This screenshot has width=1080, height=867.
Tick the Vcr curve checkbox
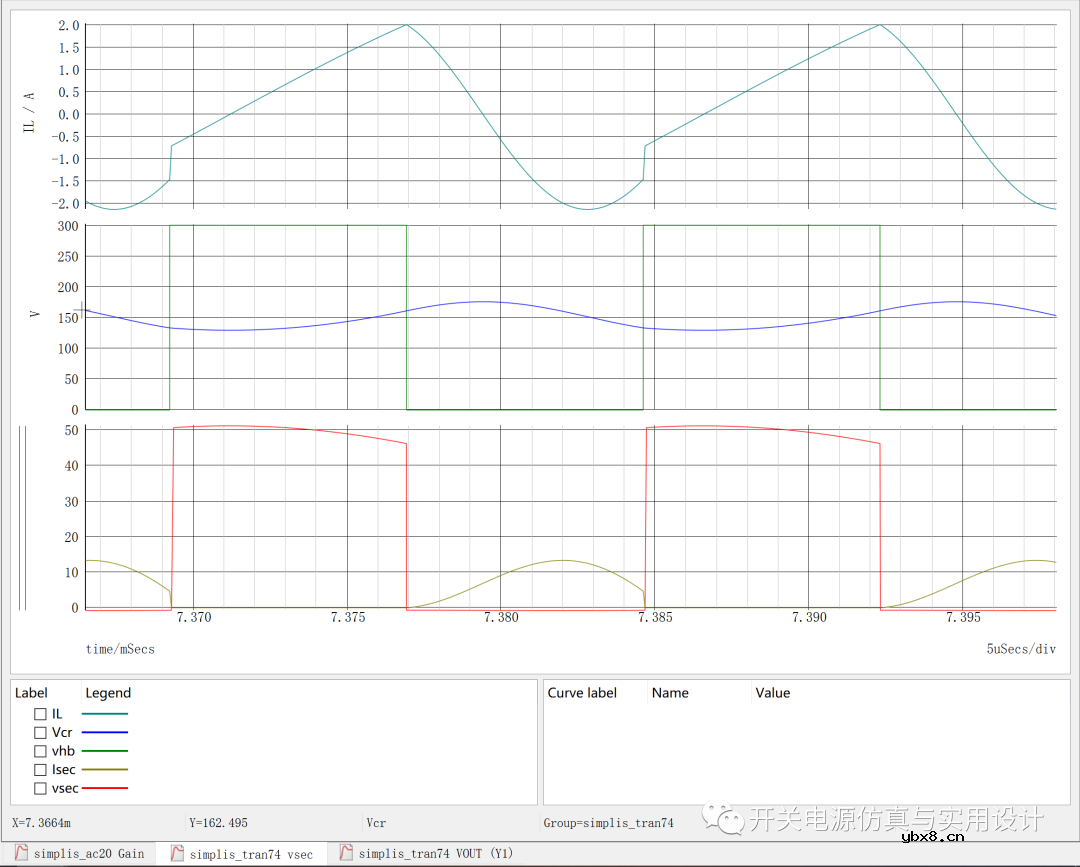click(41, 733)
